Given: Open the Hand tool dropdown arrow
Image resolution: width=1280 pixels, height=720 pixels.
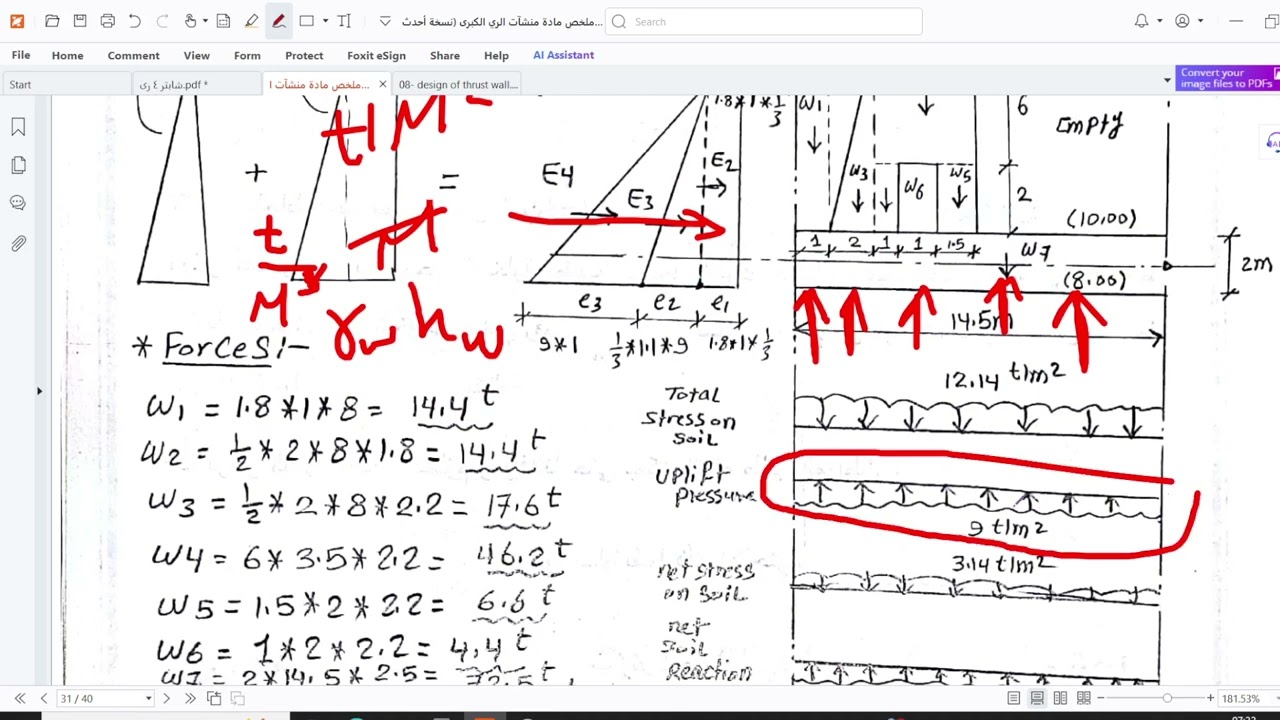Looking at the screenshot, I should 206,21.
